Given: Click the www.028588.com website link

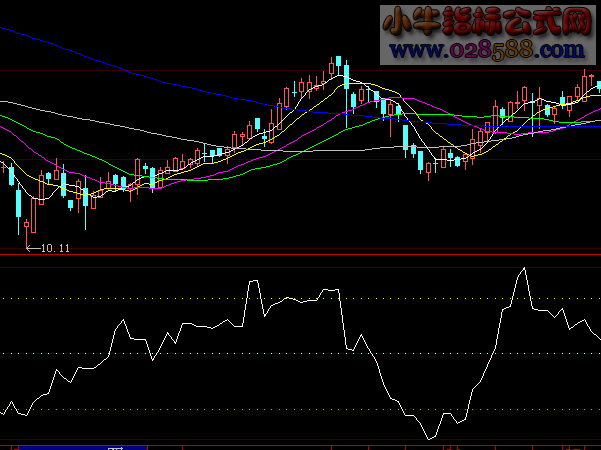Looking at the screenshot, I should [x=486, y=49].
